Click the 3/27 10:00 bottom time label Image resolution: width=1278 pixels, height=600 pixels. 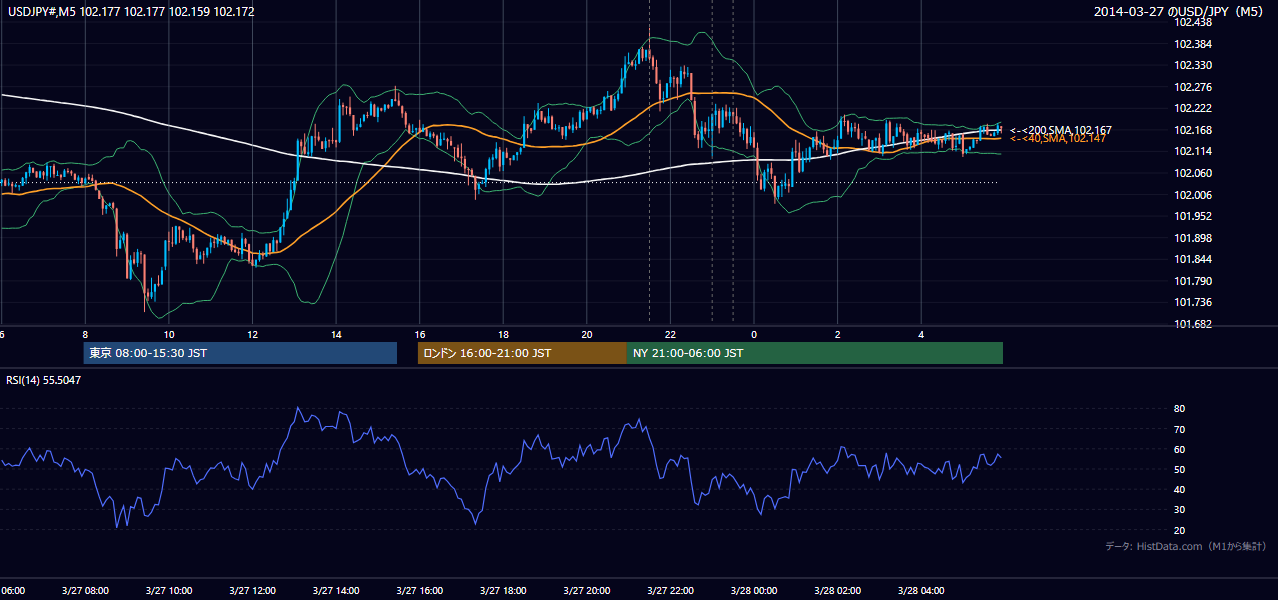169,591
